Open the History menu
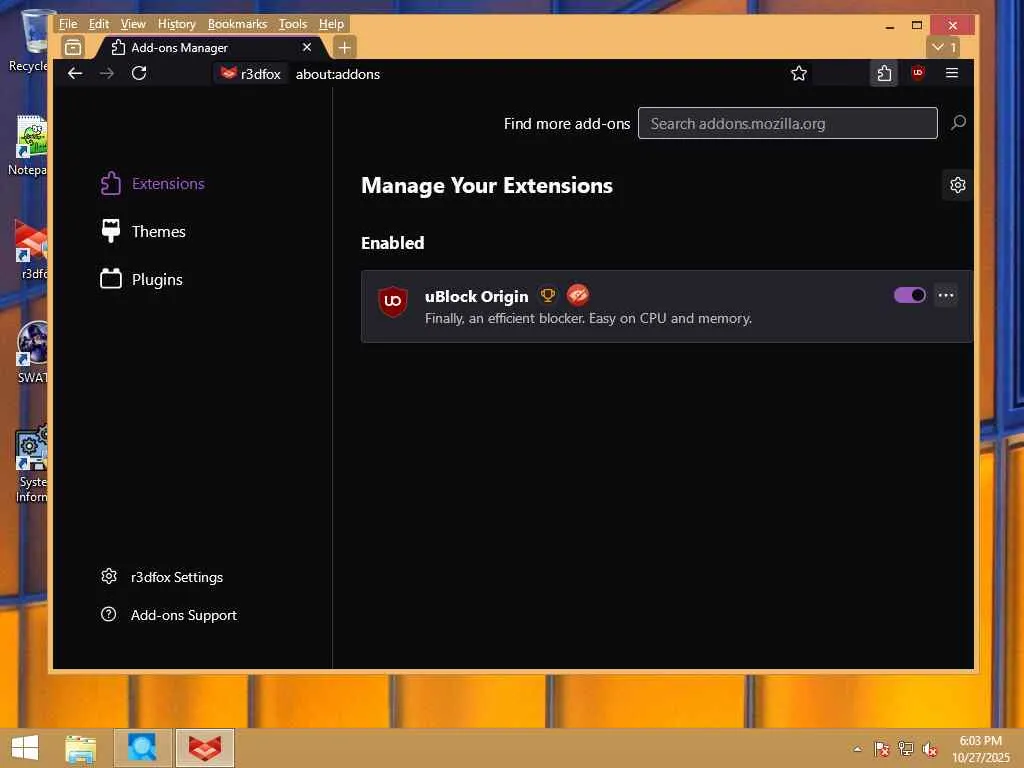The height and width of the screenshot is (768, 1024). coord(176,24)
